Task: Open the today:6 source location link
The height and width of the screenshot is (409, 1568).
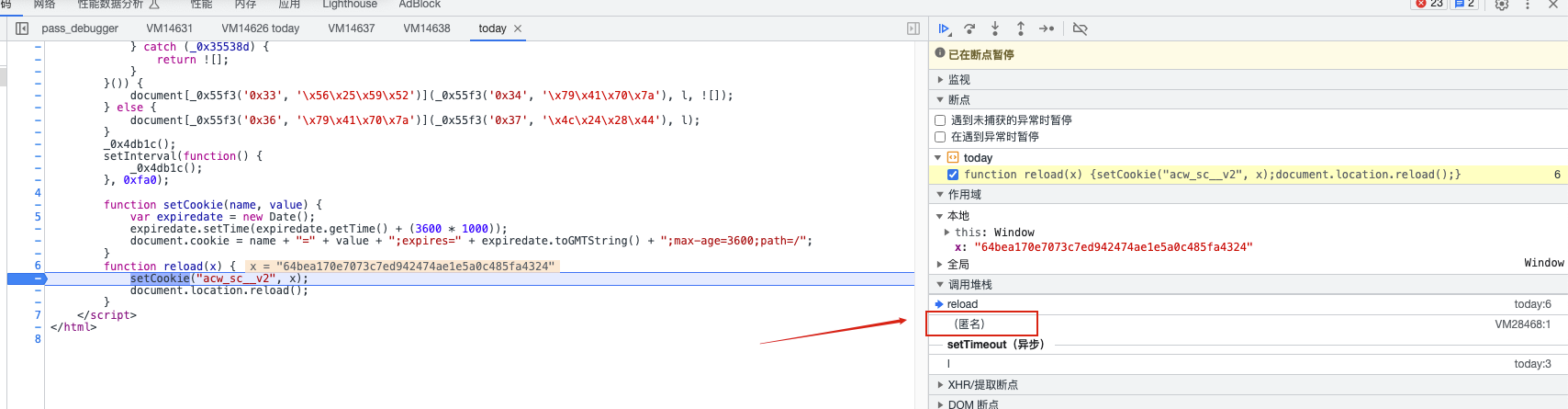Action: 1532,304
